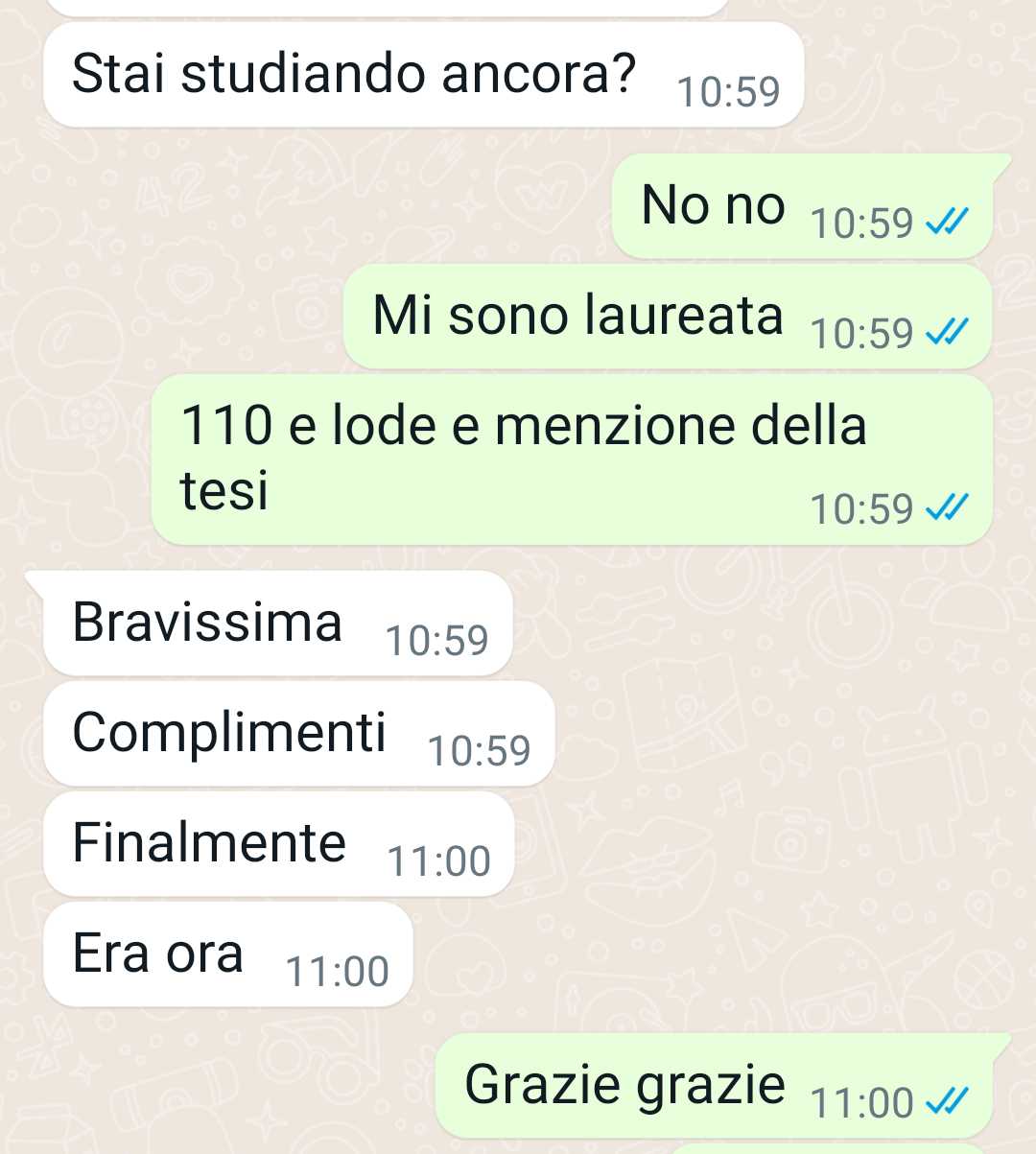Select the "Era ora" message bubble
Screen dimensions: 1036x1154
pyautogui.click(x=228, y=954)
